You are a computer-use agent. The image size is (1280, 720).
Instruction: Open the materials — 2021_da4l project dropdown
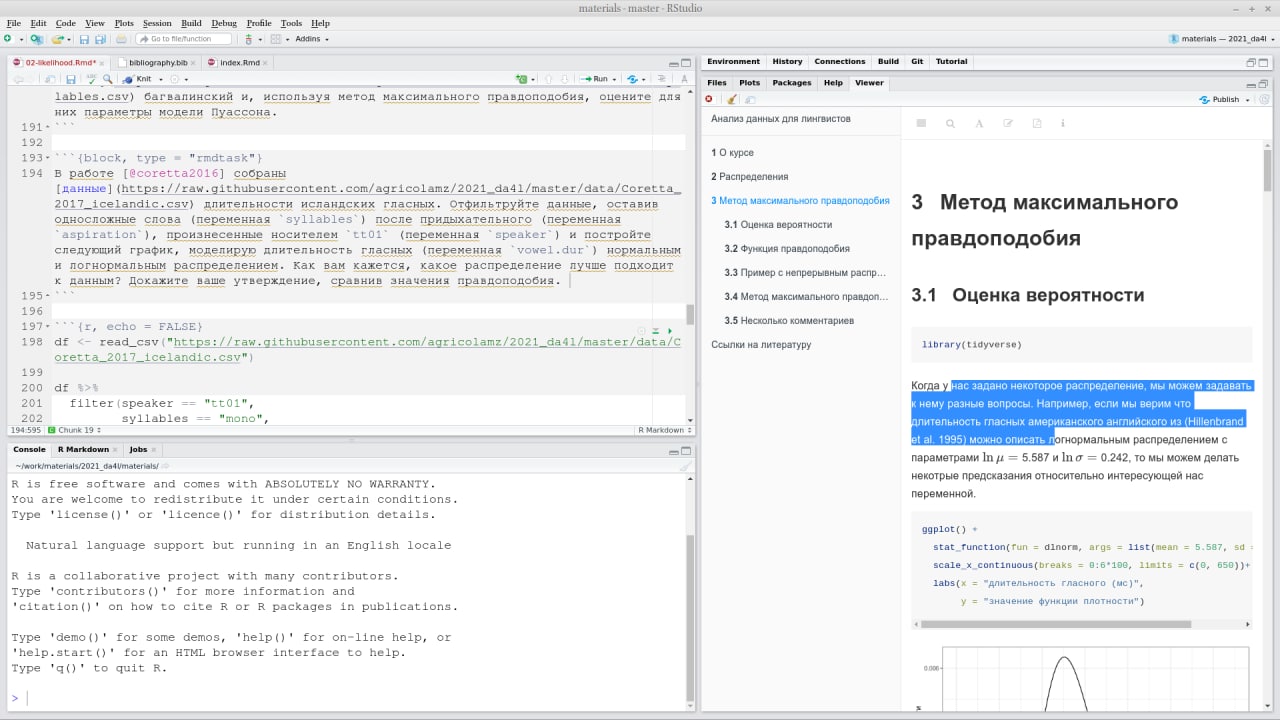[x=1224, y=39]
